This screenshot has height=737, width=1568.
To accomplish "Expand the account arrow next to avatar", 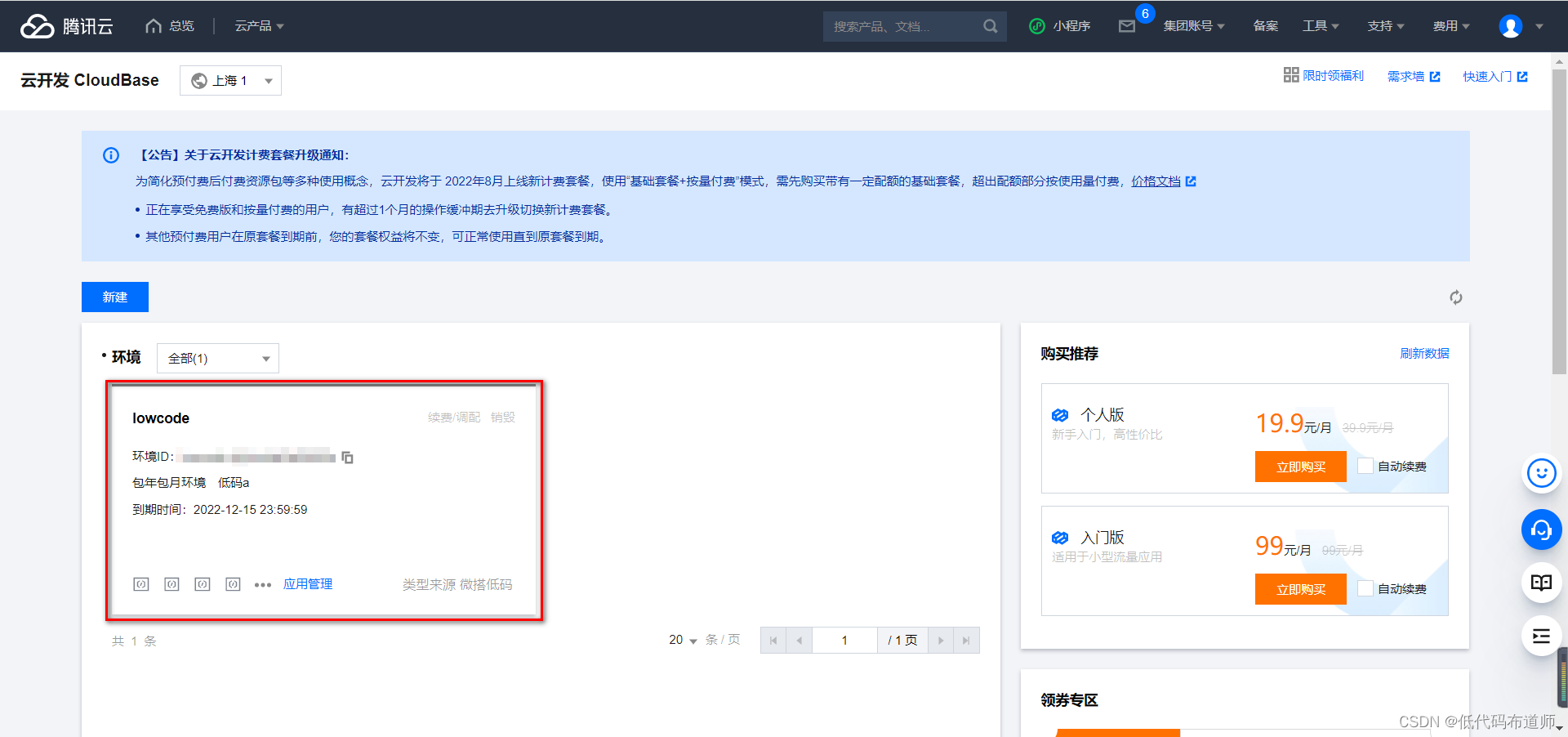I will tap(1539, 26).
